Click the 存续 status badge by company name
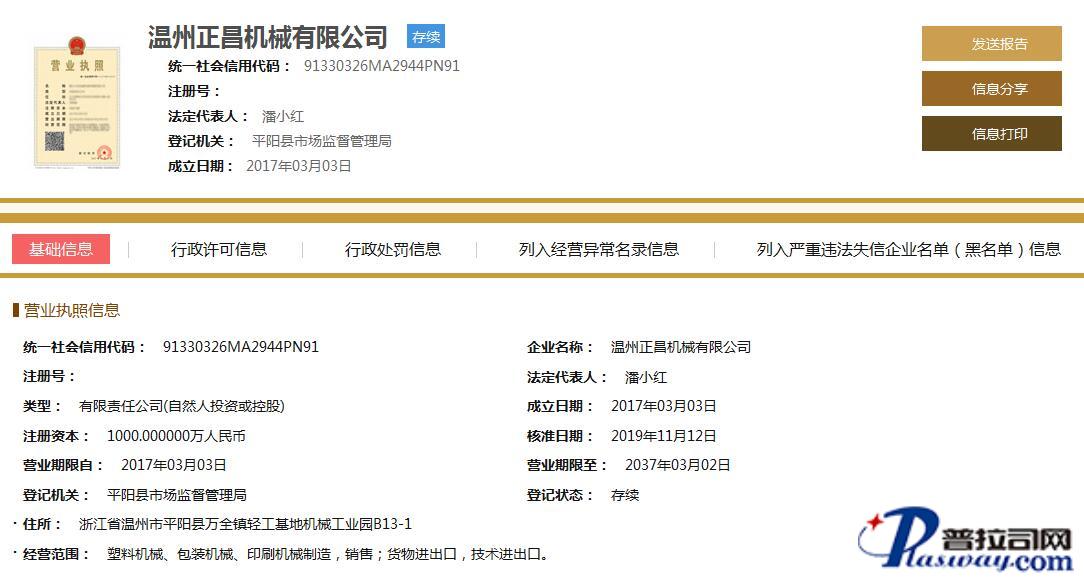 click(x=426, y=37)
